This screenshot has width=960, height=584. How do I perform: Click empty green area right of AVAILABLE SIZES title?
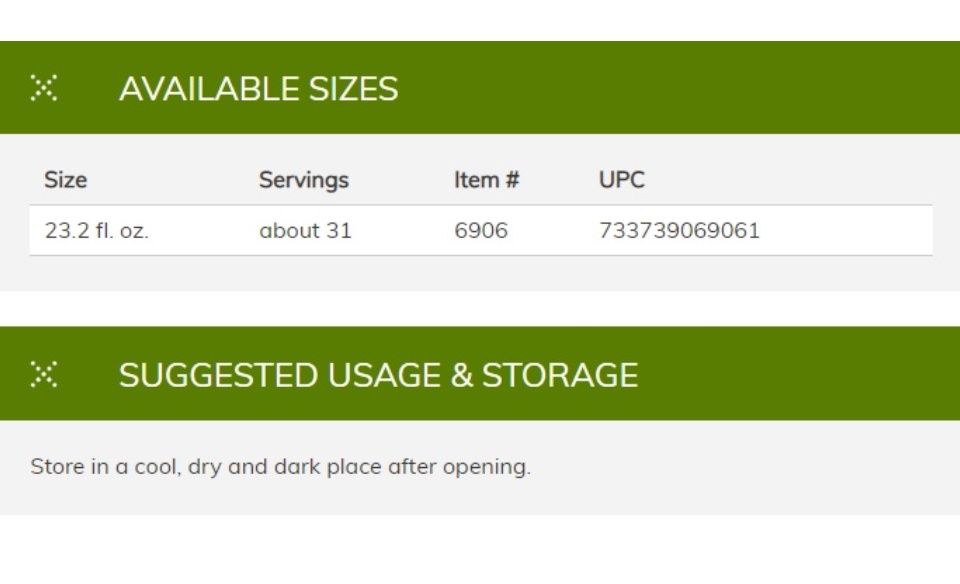pos(673,88)
